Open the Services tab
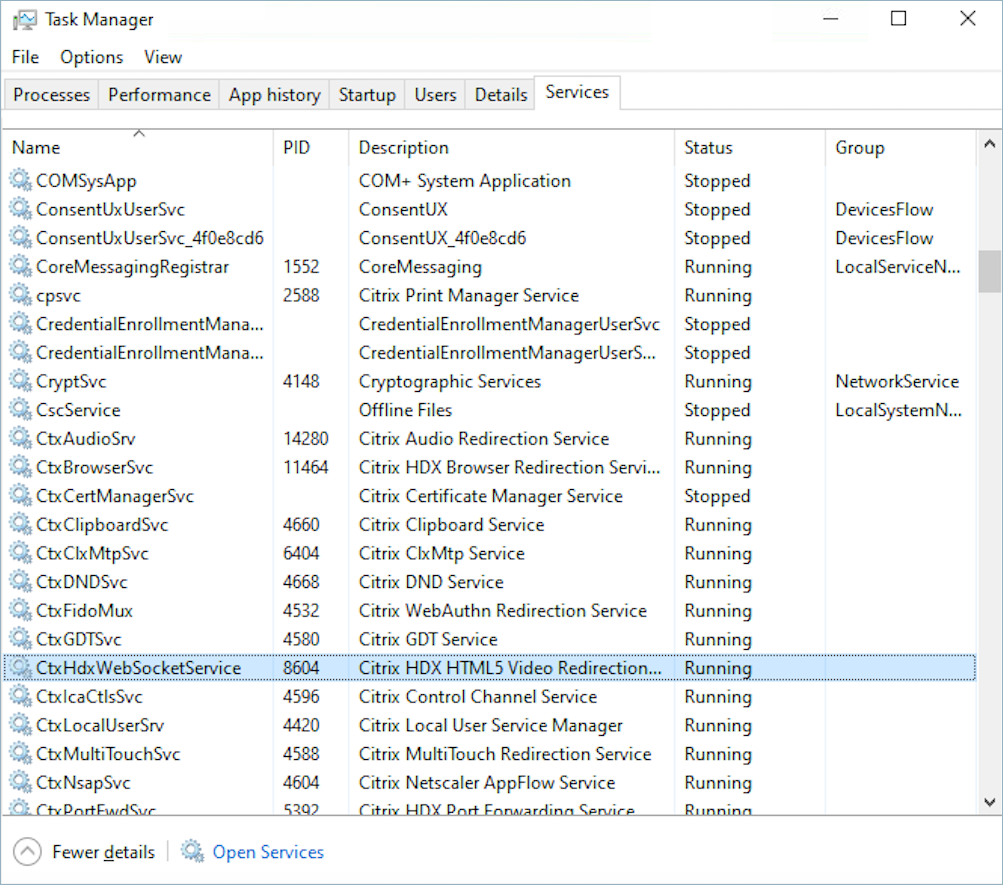 pos(577,92)
